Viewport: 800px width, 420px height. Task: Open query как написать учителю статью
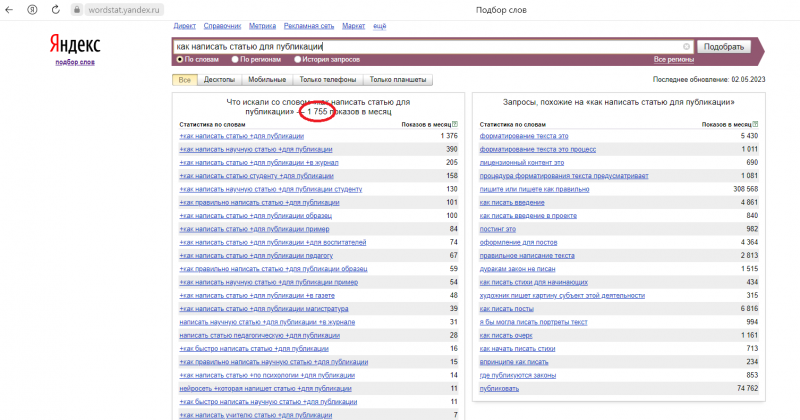click(x=256, y=415)
